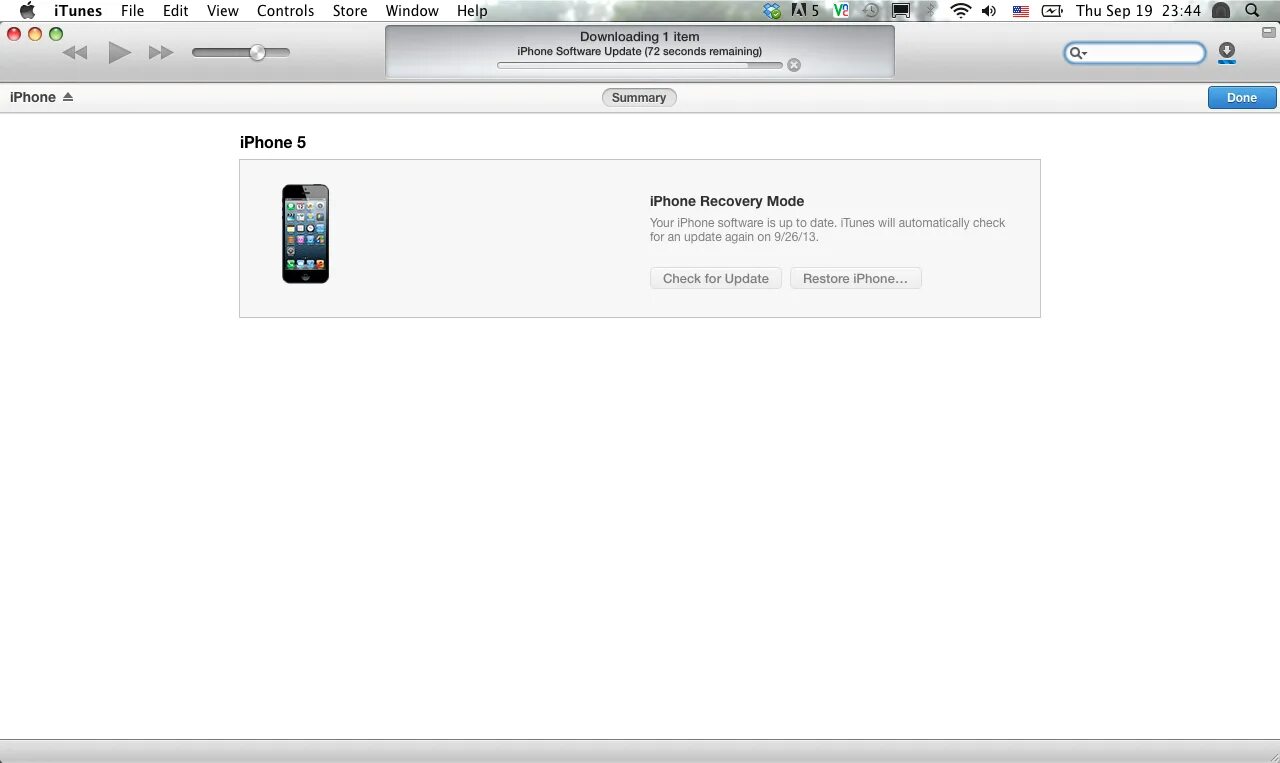Click the VNC menu bar icon

pos(841,10)
